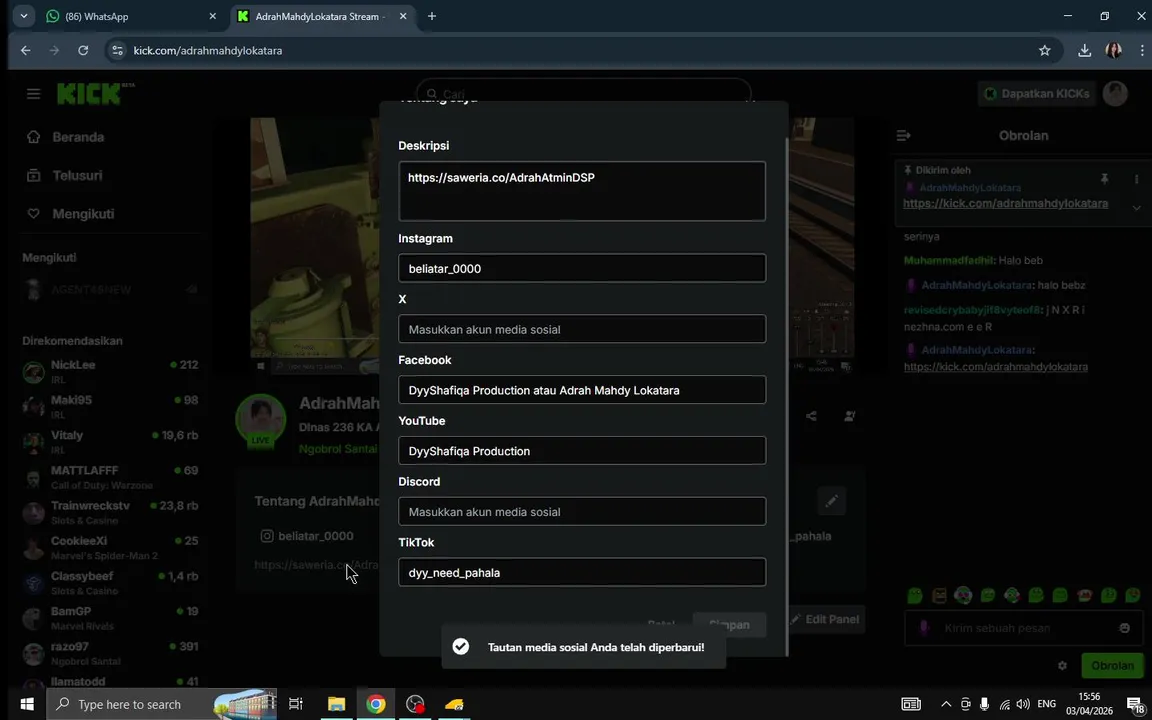
Task: Open Vitaly recommended channel
Action: tap(110, 442)
